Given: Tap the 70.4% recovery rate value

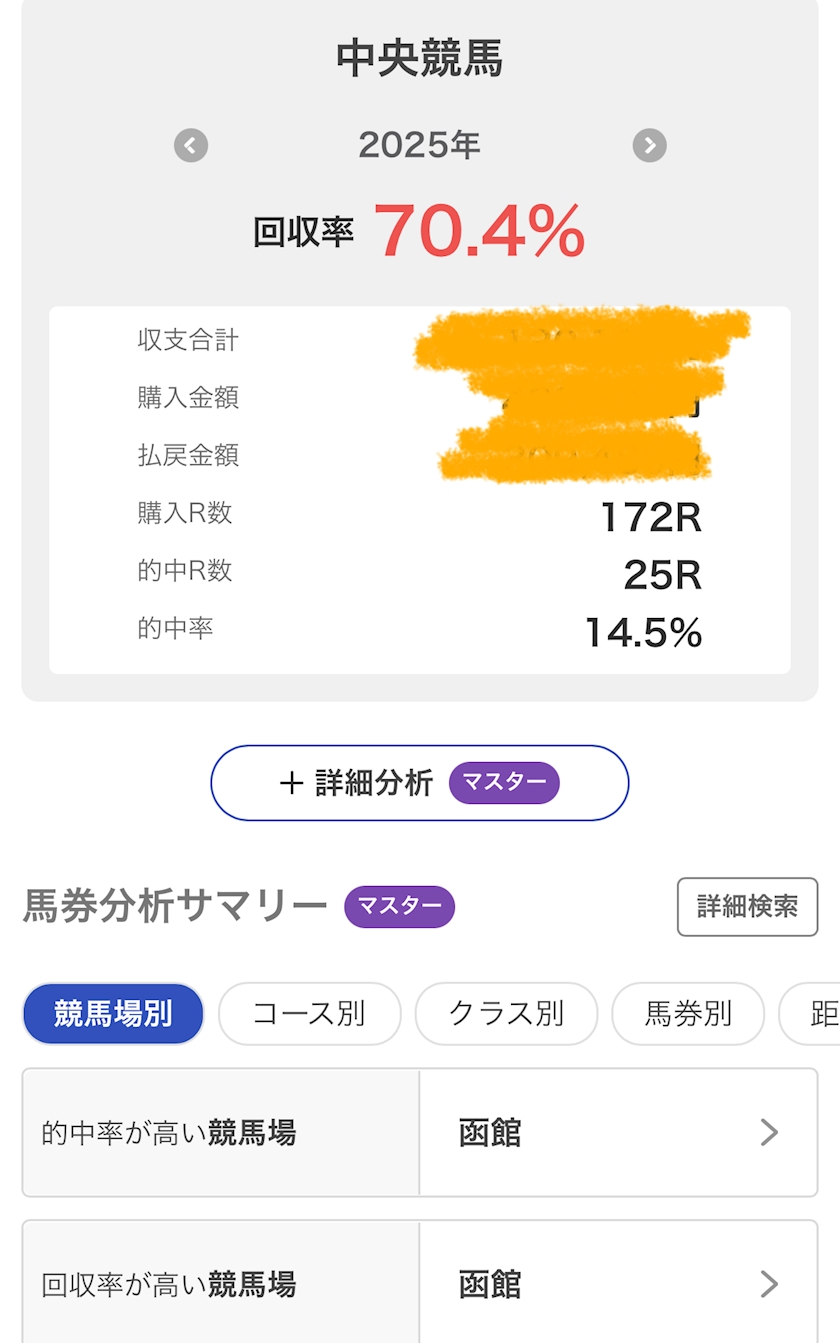Looking at the screenshot, I should pos(479,231).
